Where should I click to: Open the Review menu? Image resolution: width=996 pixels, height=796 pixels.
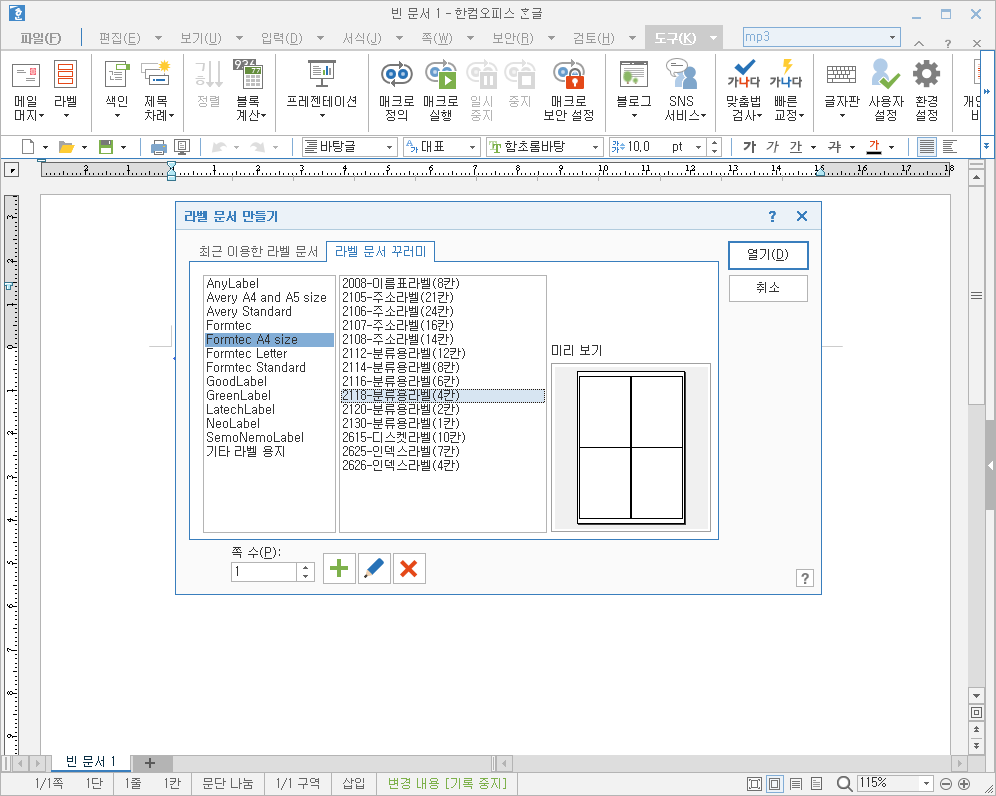coord(594,39)
